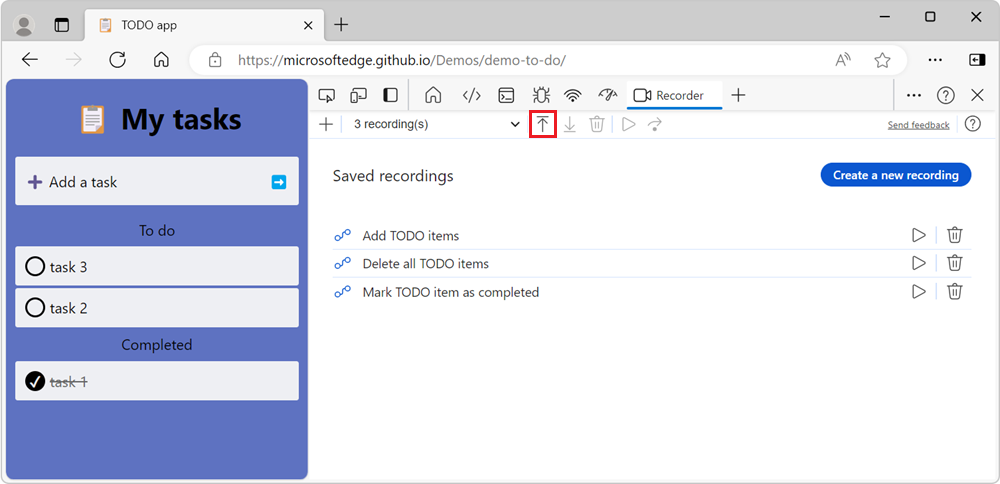Click the Add a task input field
The width and height of the screenshot is (1000, 484).
(157, 182)
